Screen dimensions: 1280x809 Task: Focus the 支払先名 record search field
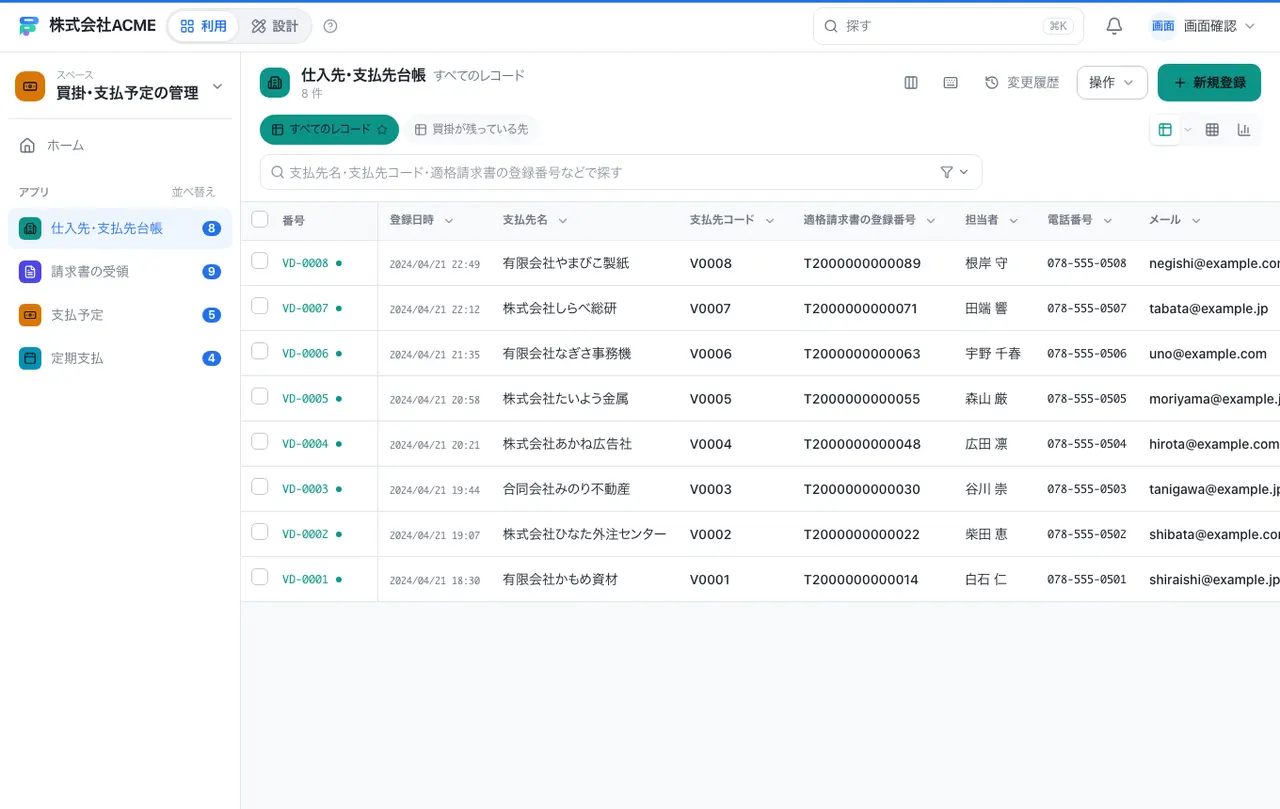pos(621,172)
